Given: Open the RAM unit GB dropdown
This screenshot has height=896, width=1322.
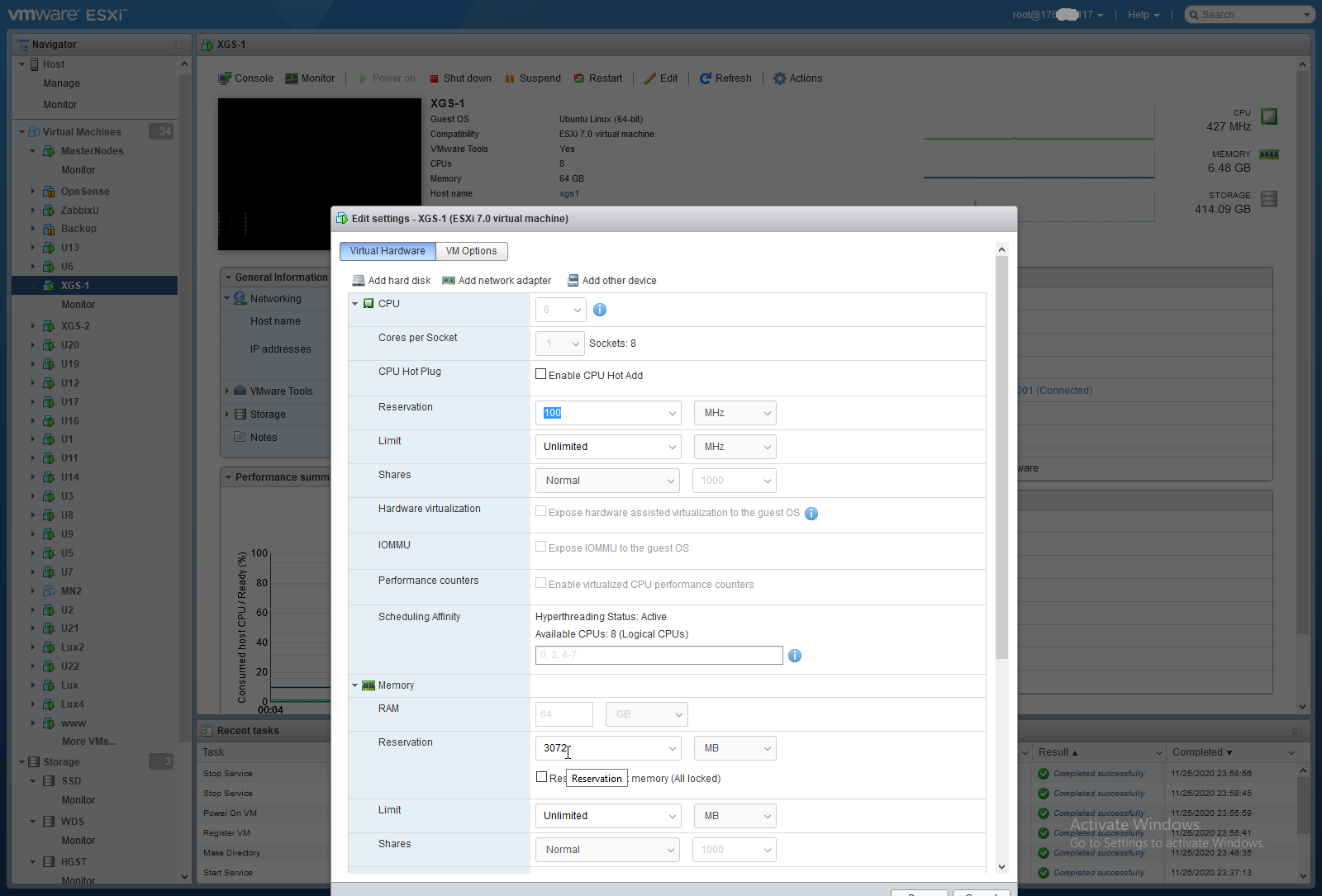Looking at the screenshot, I should tap(647, 714).
